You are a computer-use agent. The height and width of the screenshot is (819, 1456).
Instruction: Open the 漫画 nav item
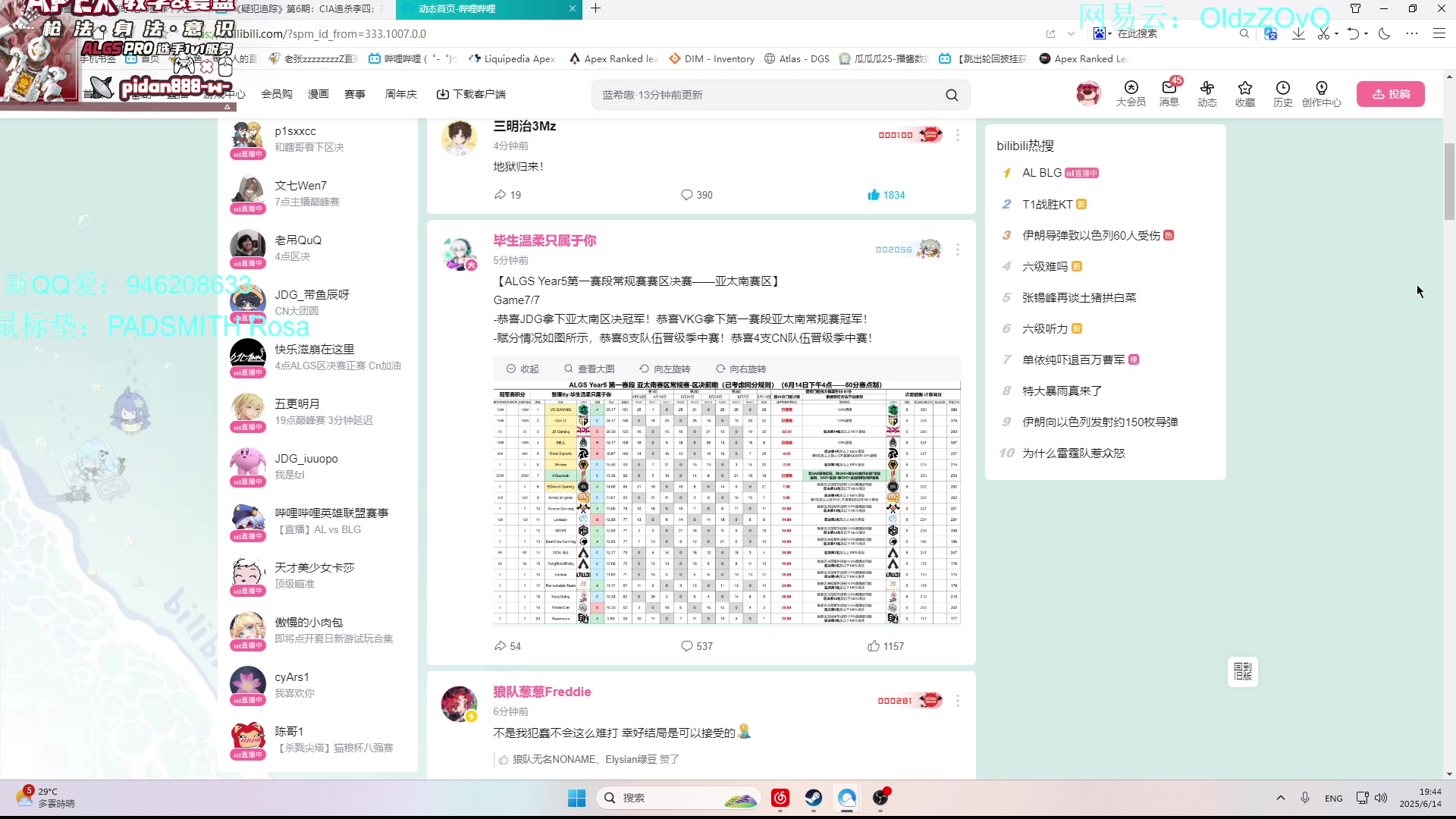[318, 94]
